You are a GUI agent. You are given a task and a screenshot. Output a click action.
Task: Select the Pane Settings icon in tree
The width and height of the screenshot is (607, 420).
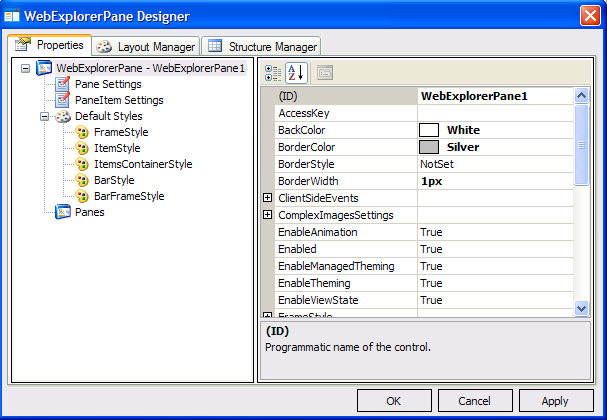pyautogui.click(x=63, y=84)
